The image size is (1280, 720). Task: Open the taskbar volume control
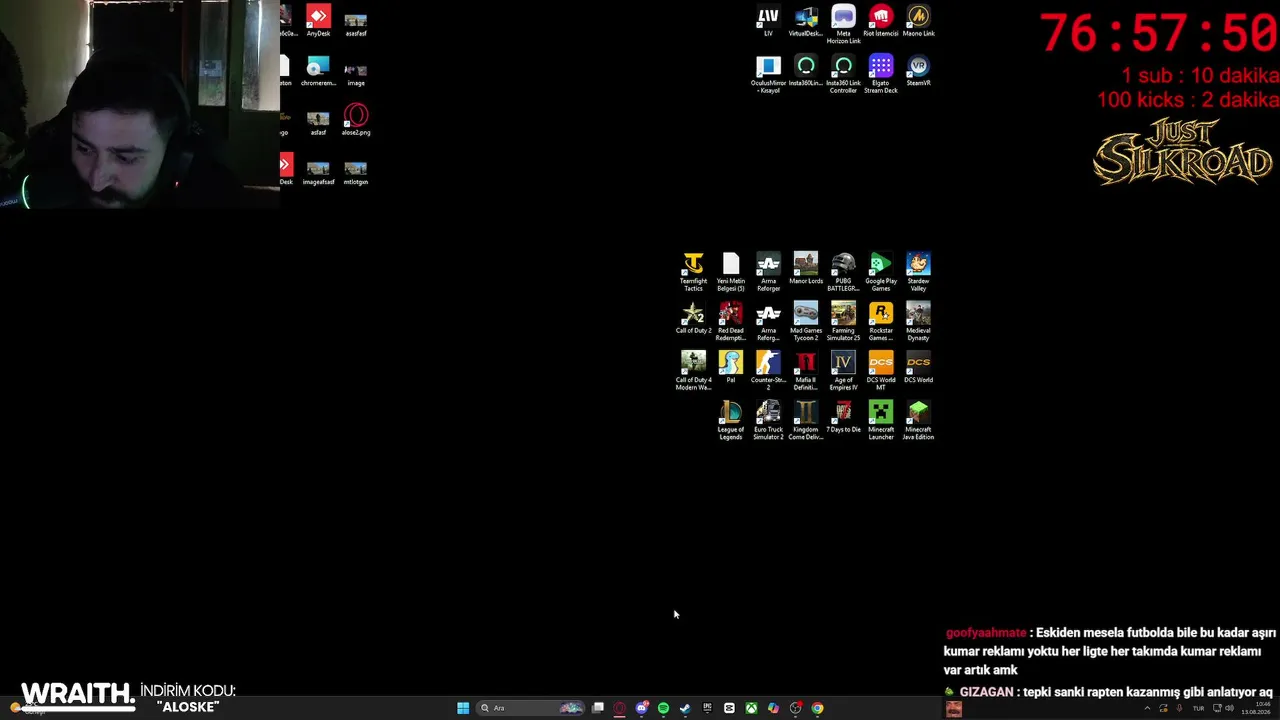[x=1229, y=708]
